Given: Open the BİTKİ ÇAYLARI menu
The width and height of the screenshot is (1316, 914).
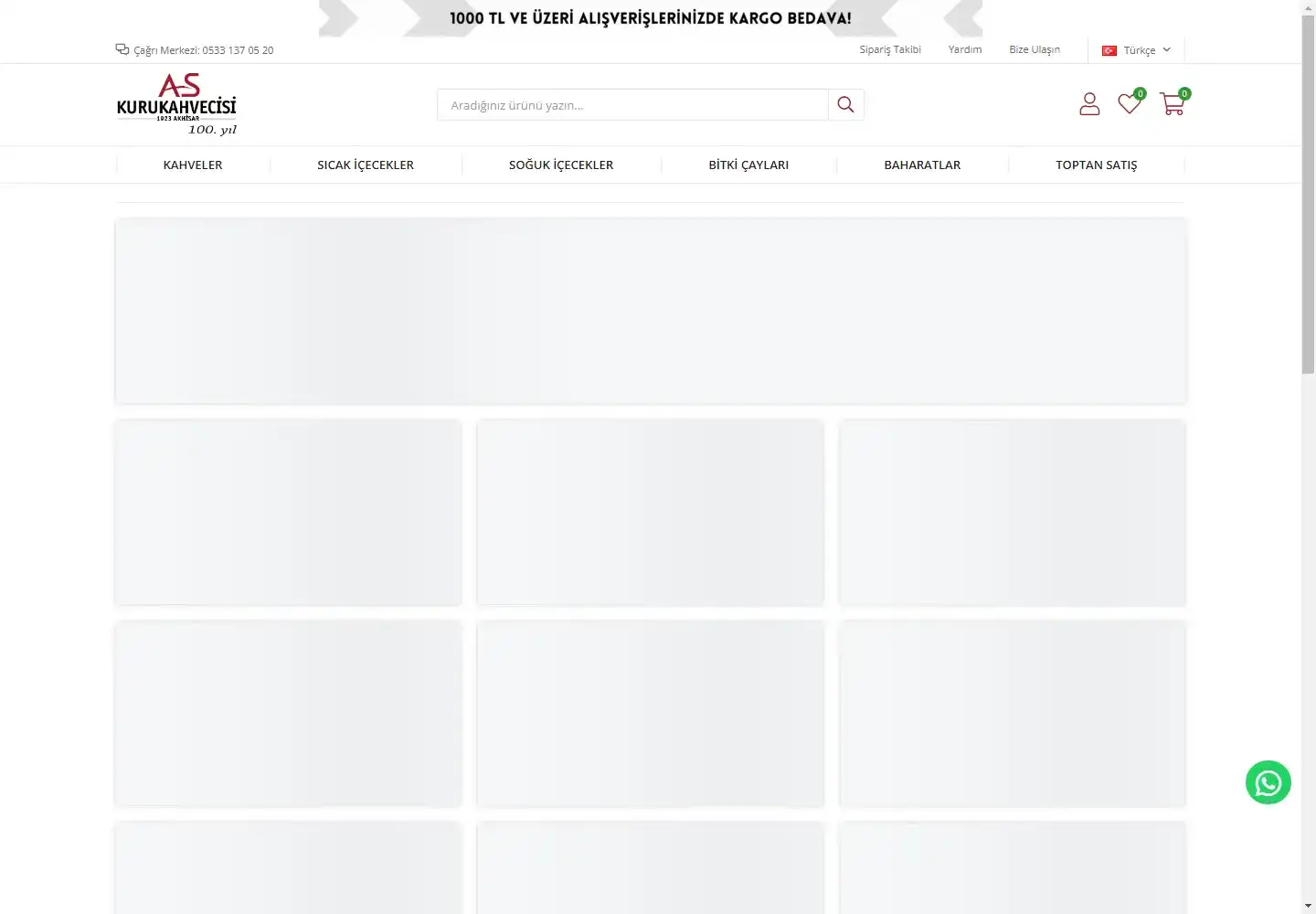Looking at the screenshot, I should click(x=748, y=165).
